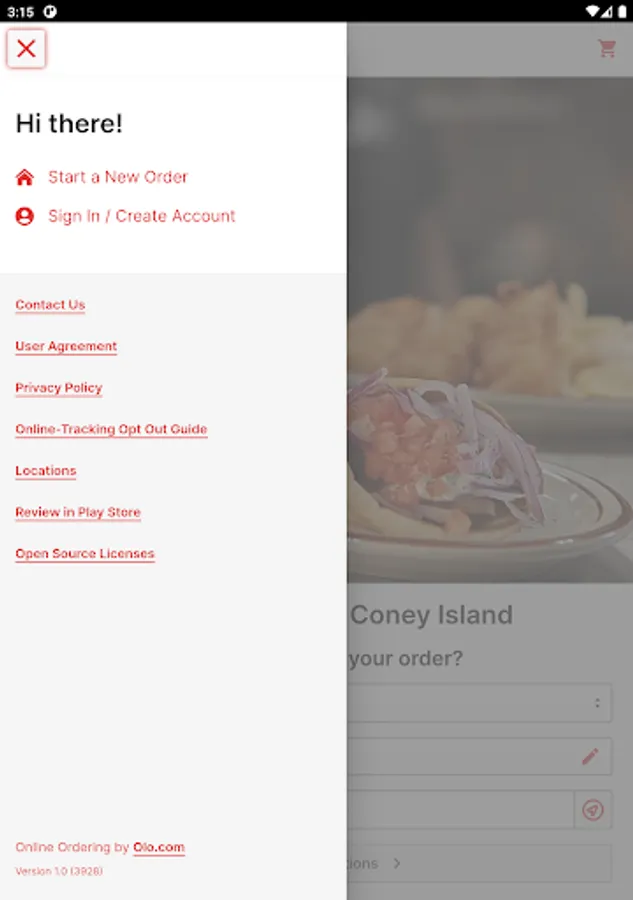Open the Privacy Policy link

click(59, 388)
